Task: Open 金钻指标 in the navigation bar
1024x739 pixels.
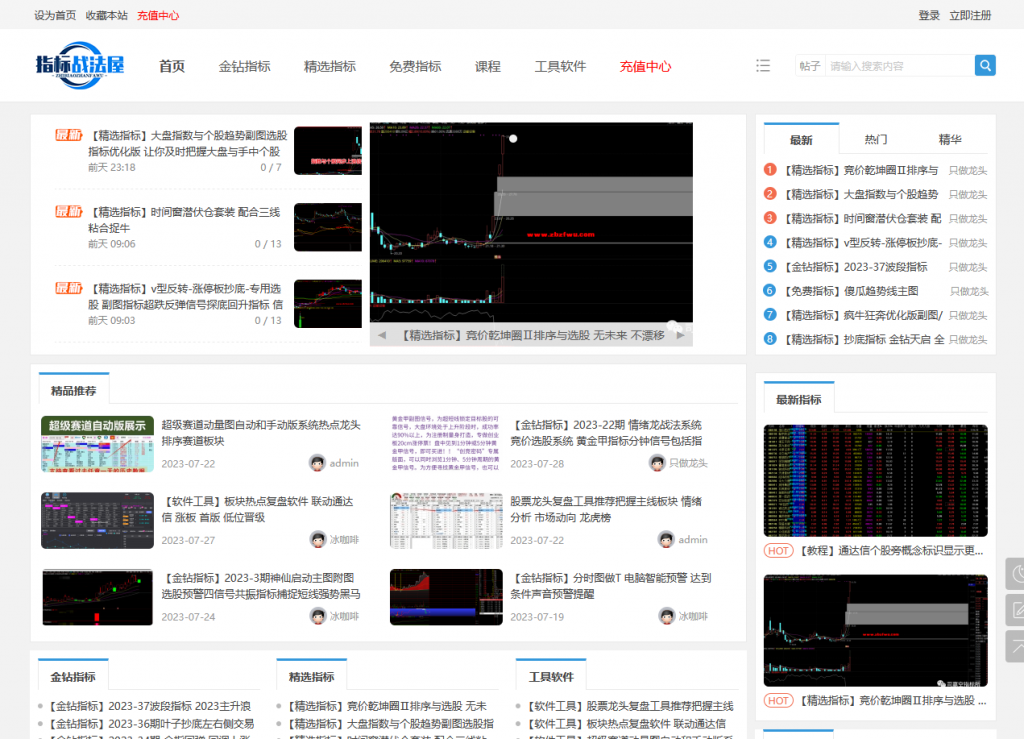Action: tap(245, 67)
